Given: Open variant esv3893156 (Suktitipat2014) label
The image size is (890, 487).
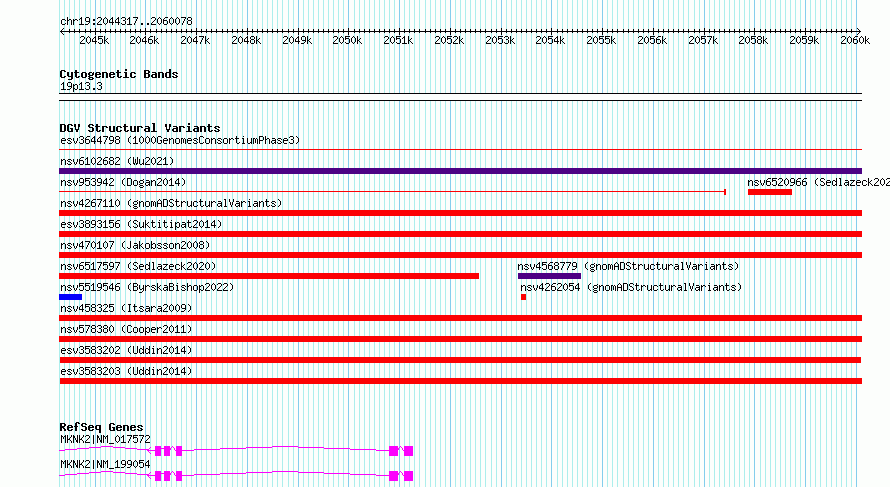Looking at the screenshot, I should pyautogui.click(x=141, y=224).
